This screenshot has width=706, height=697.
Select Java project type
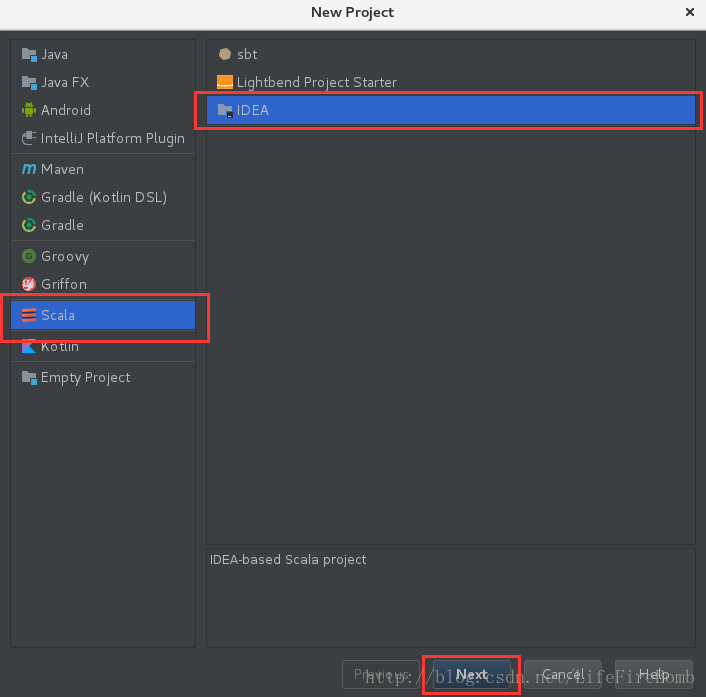pos(103,54)
